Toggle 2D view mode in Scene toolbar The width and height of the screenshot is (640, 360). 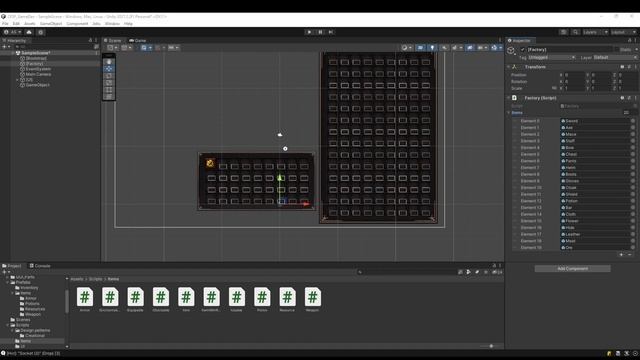[420, 48]
